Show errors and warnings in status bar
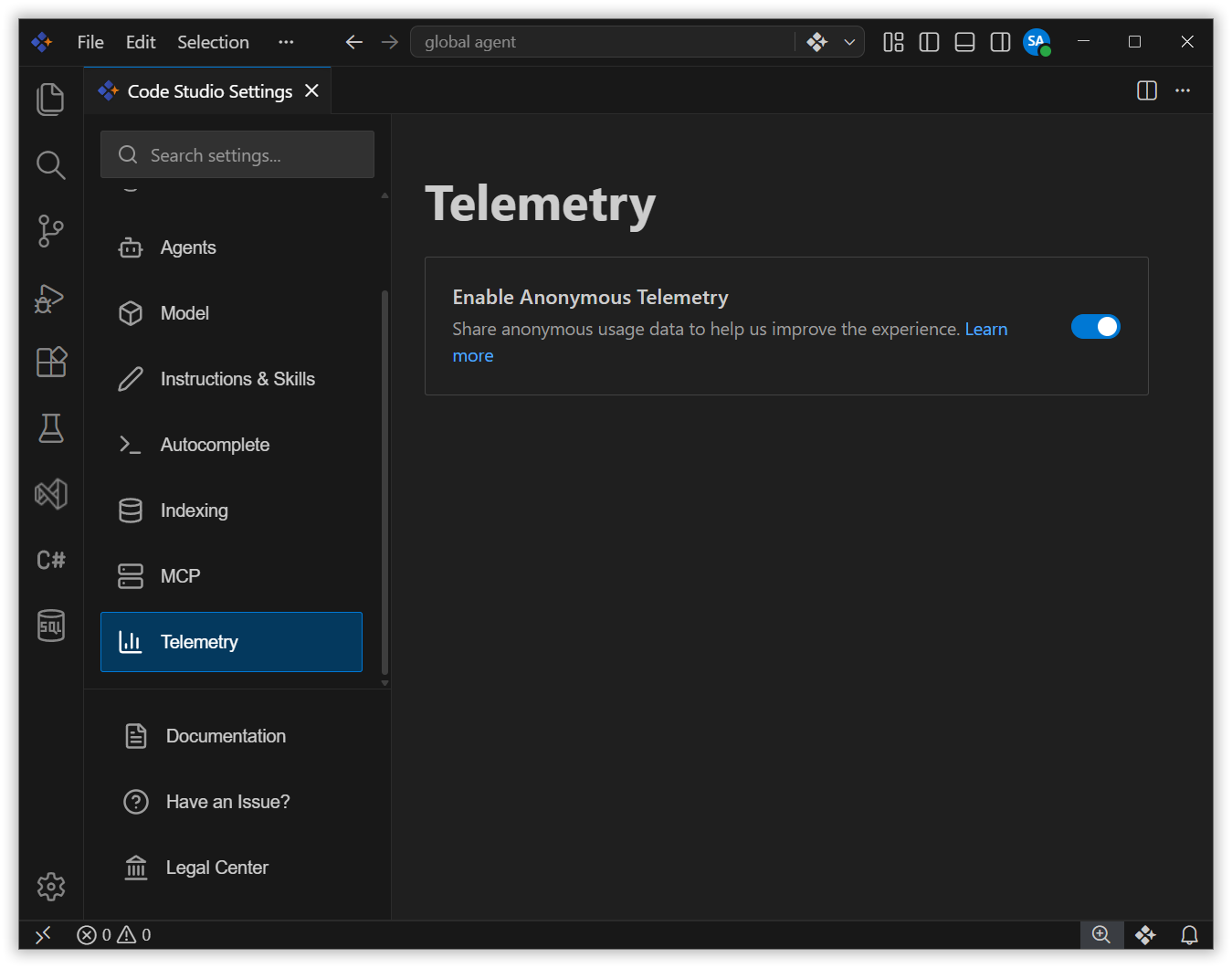Image resolution: width=1232 pixels, height=968 pixels. click(114, 934)
